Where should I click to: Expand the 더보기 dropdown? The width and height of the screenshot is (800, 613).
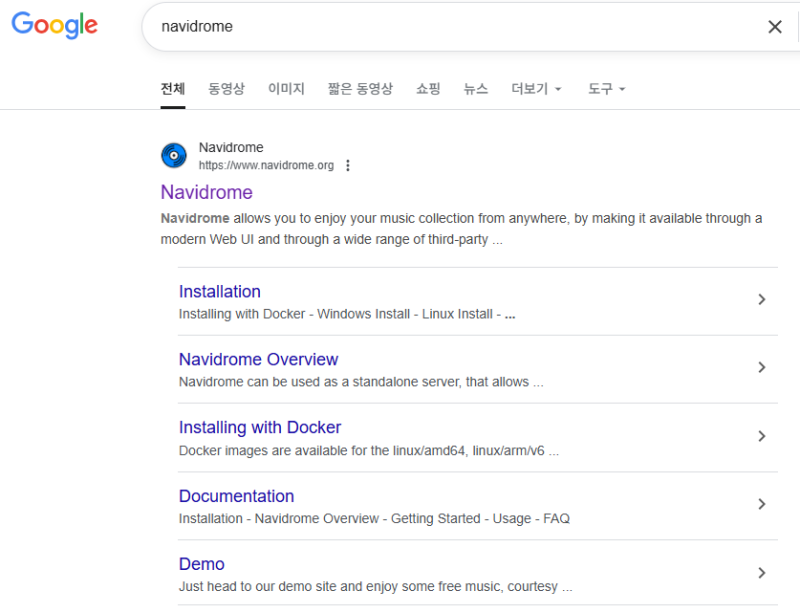click(536, 89)
